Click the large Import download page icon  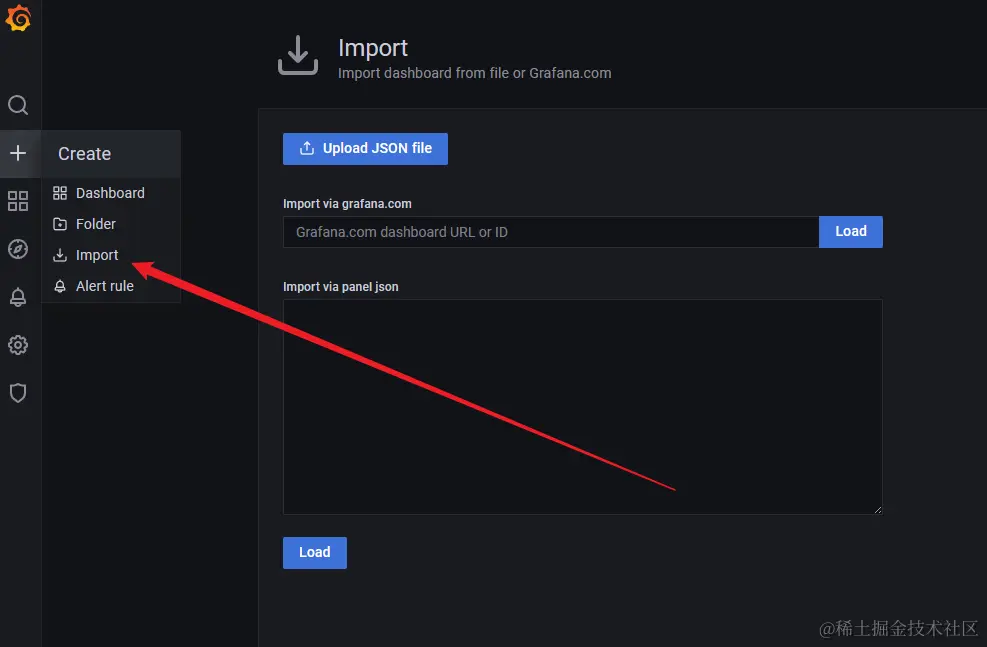(298, 55)
